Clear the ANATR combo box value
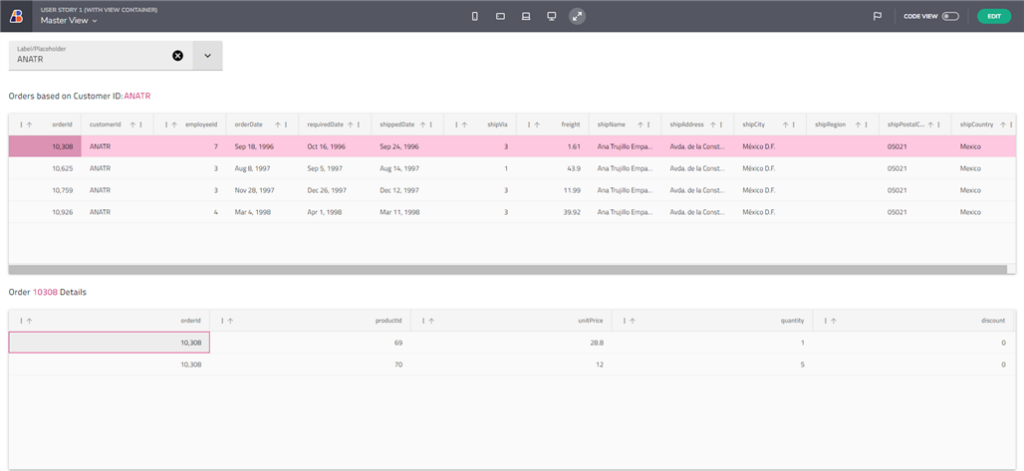Viewport: 1024px width, 471px height. [178, 56]
